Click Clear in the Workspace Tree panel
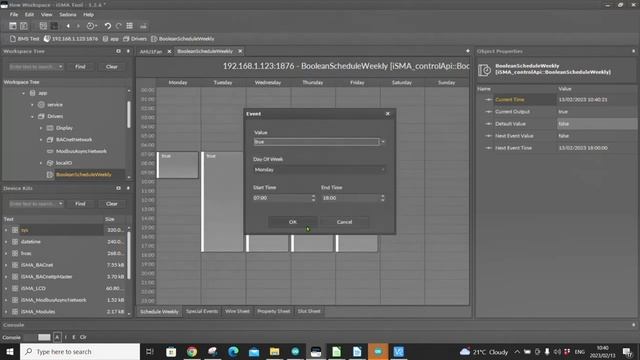The width and height of the screenshot is (640, 360). pos(111,67)
